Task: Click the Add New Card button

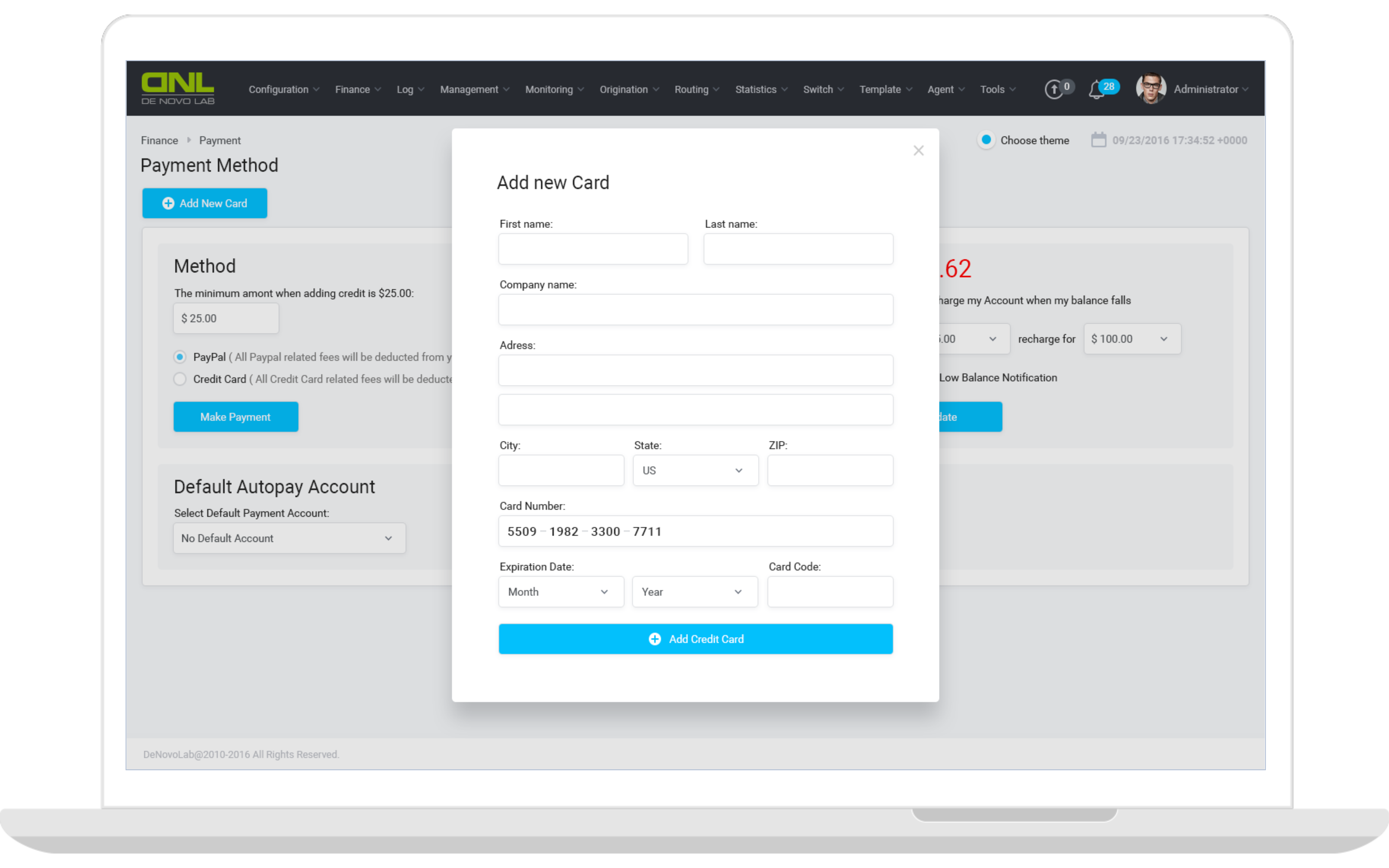Action: click(x=204, y=203)
